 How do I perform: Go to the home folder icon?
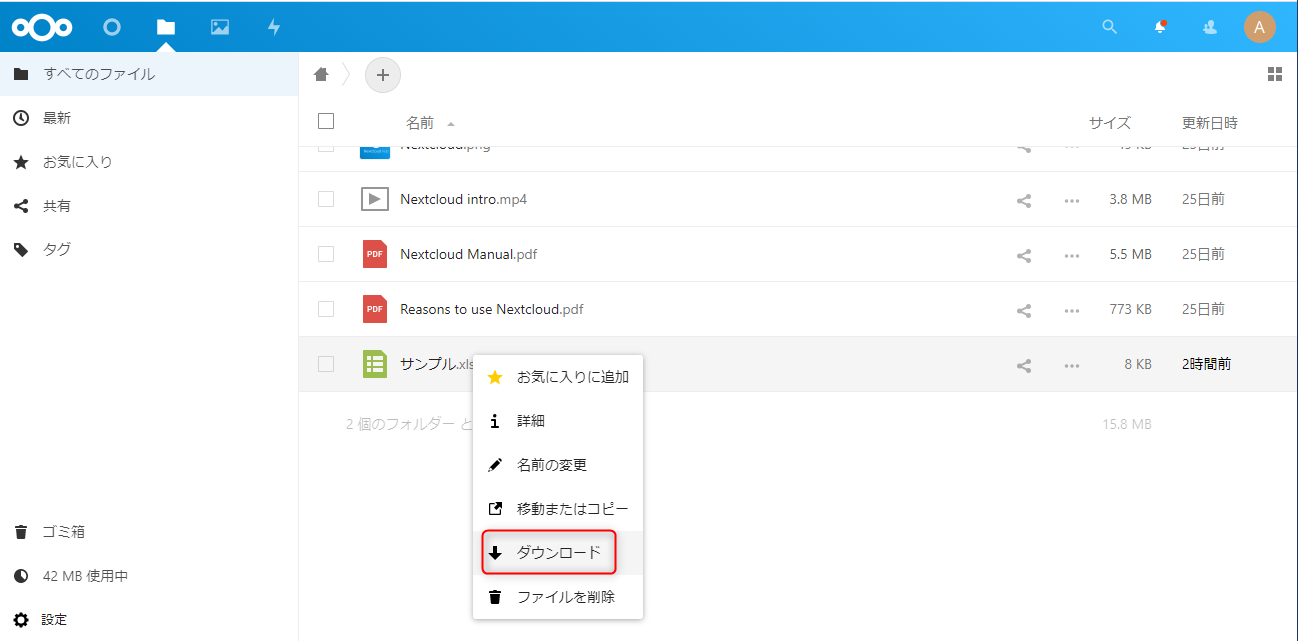point(321,74)
